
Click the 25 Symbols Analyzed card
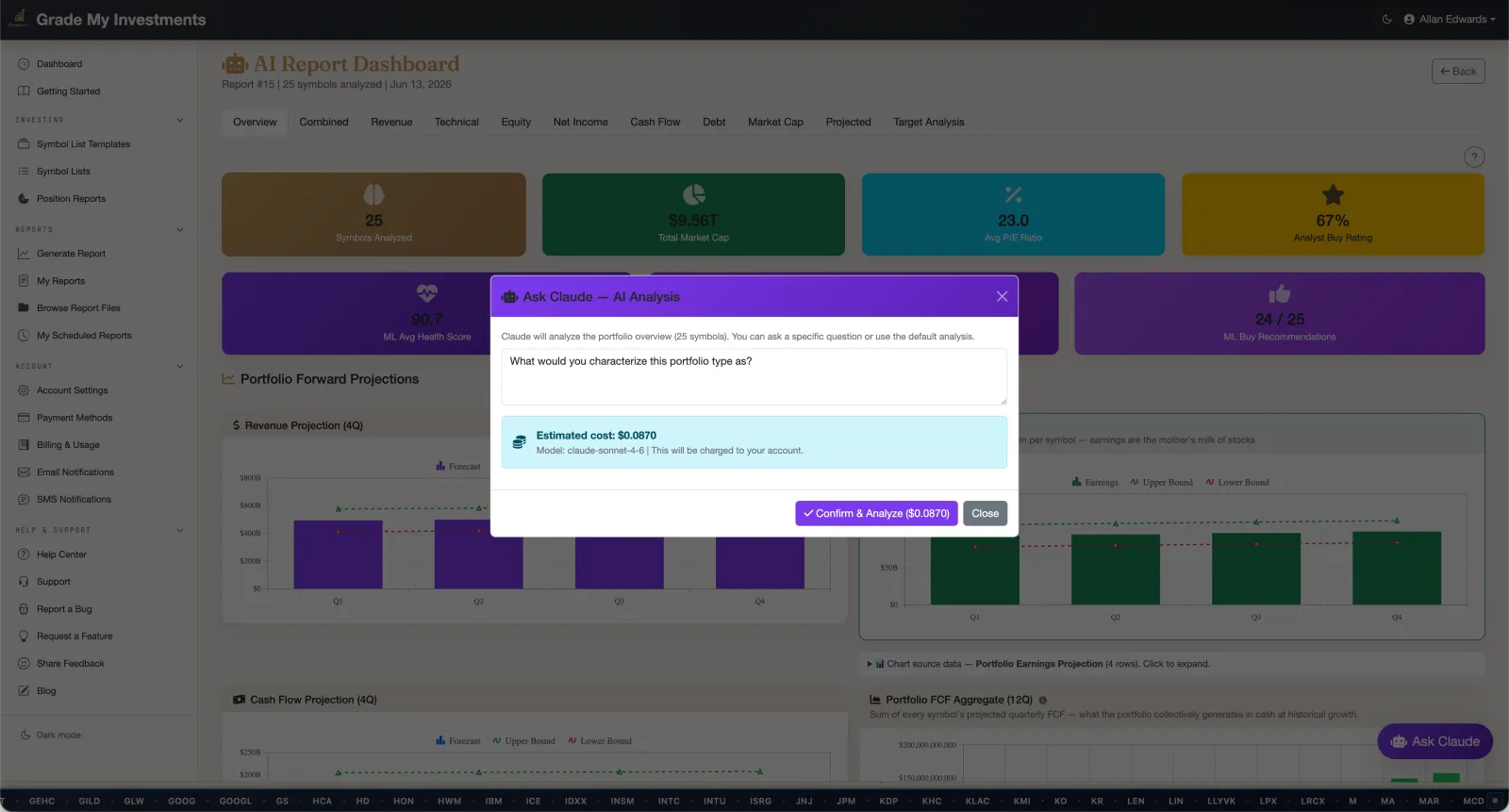[373, 214]
